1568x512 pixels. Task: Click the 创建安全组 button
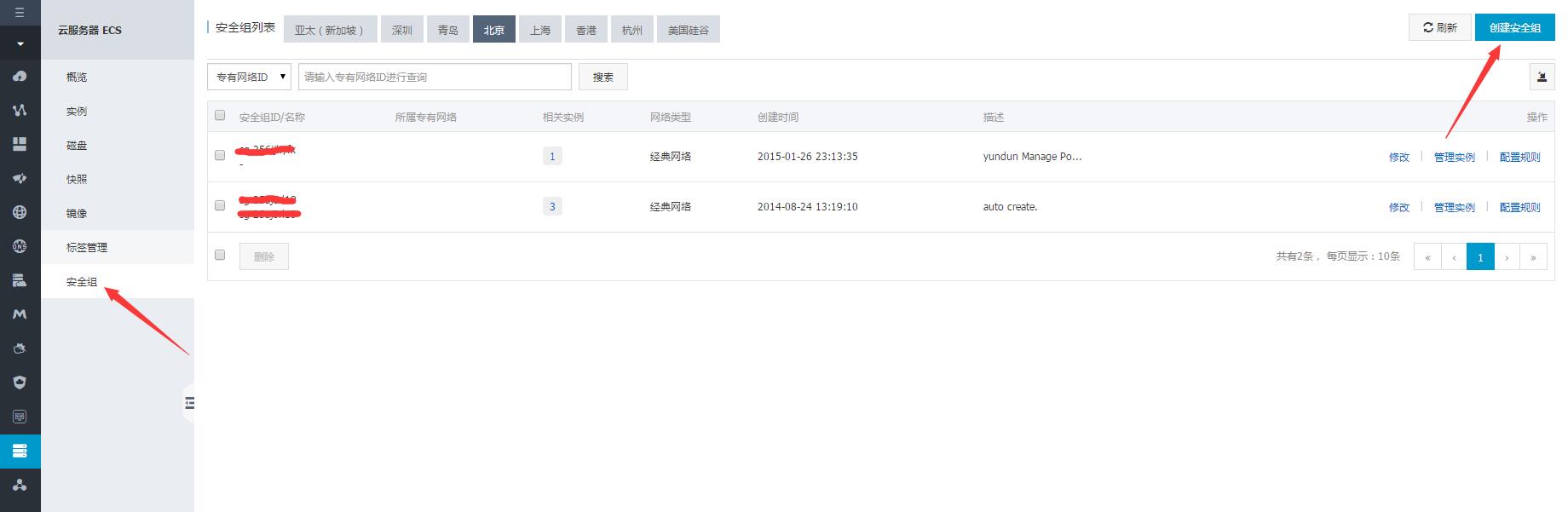point(1514,28)
